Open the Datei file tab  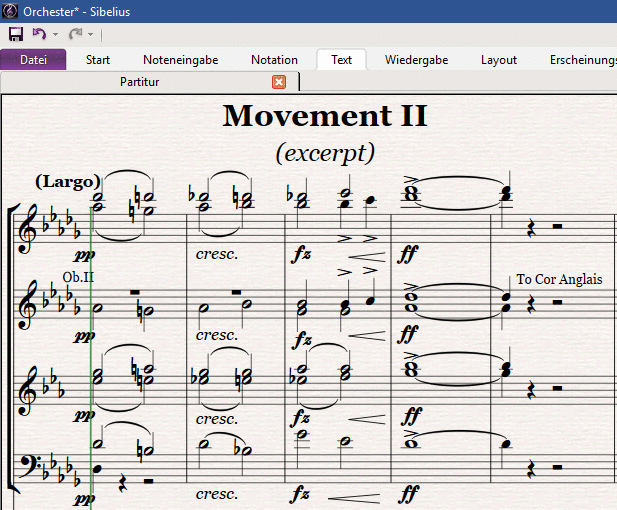click(33, 59)
